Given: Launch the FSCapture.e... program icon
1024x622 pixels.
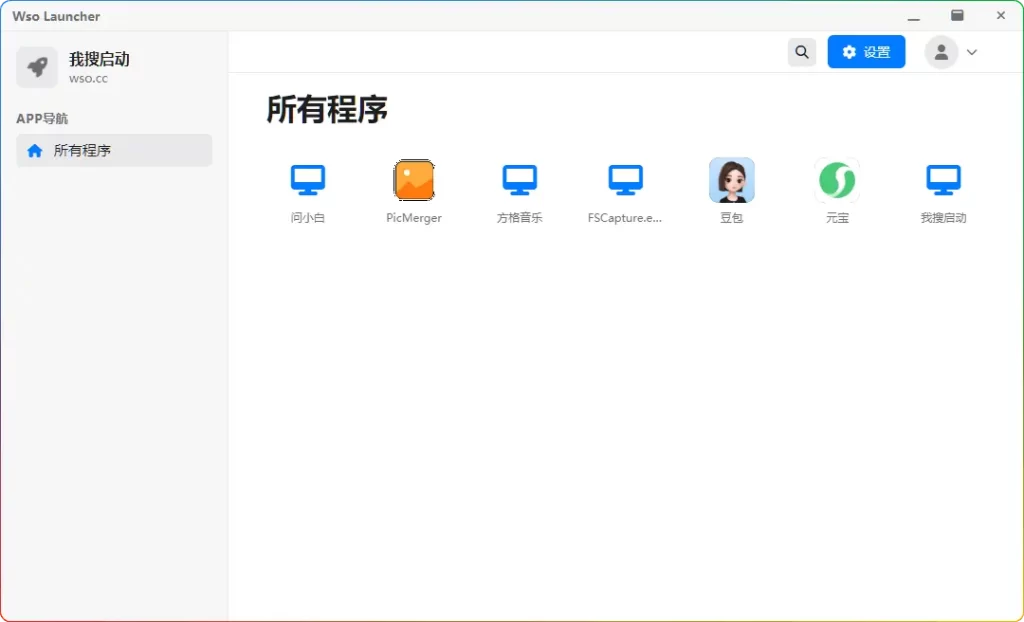Looking at the screenshot, I should click(626, 180).
